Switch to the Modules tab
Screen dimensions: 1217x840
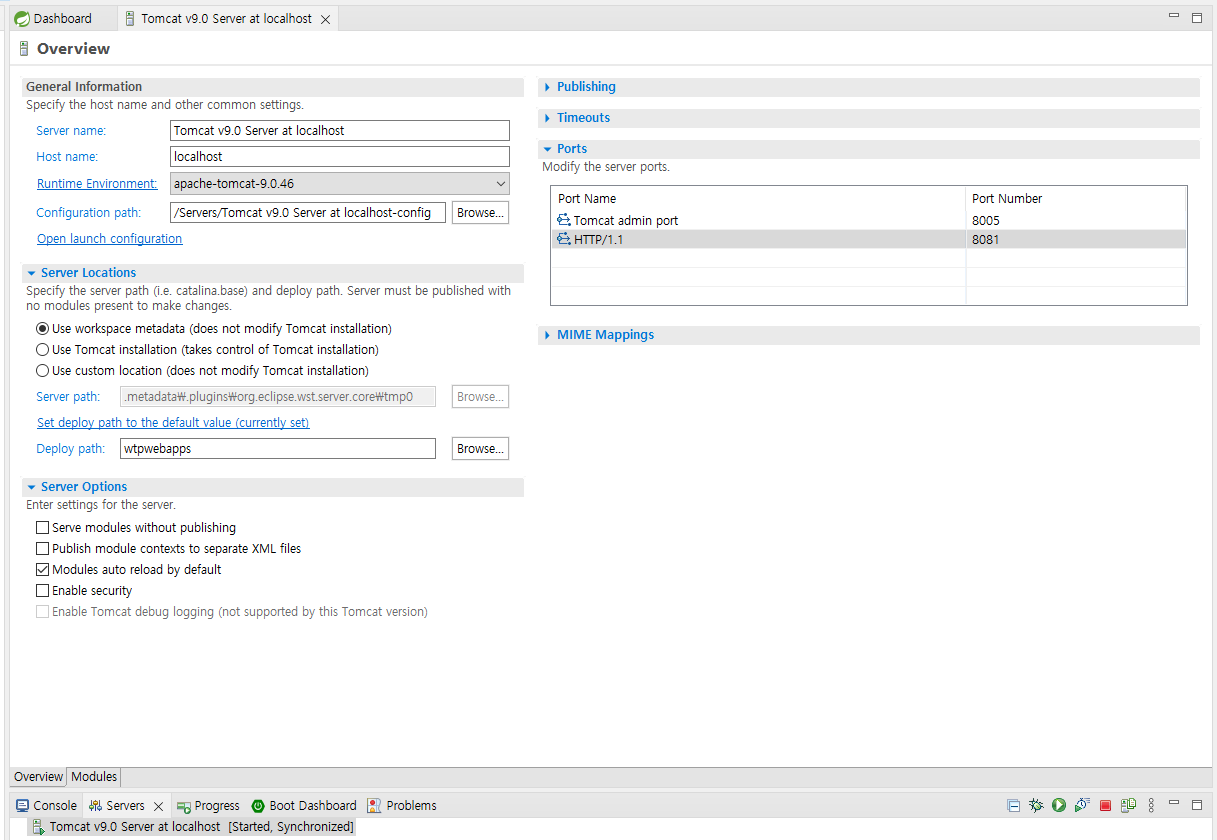pyautogui.click(x=94, y=777)
